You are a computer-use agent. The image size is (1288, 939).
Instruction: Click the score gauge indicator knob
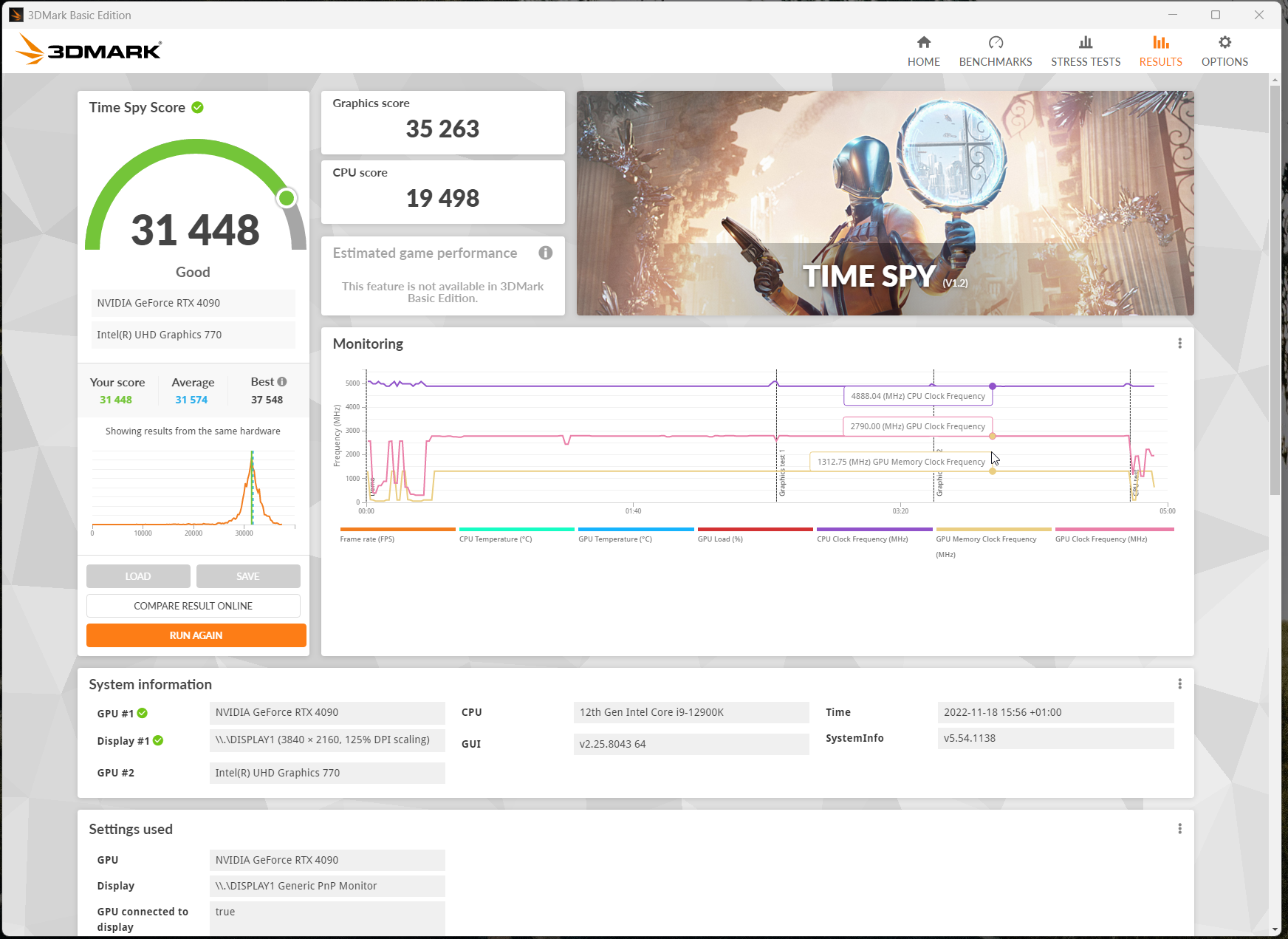[287, 198]
